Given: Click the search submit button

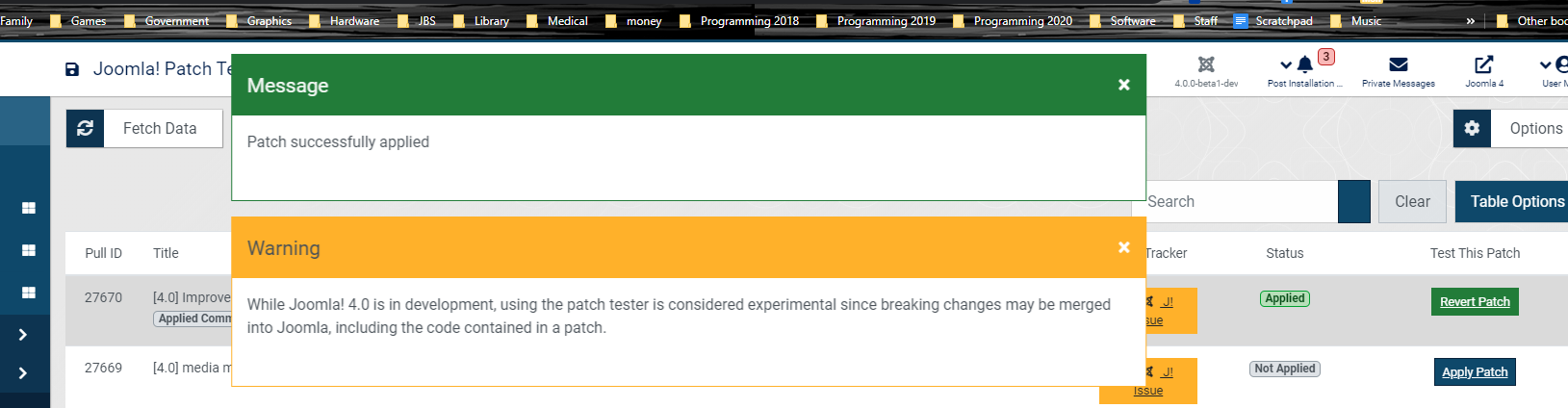Looking at the screenshot, I should click(1354, 201).
